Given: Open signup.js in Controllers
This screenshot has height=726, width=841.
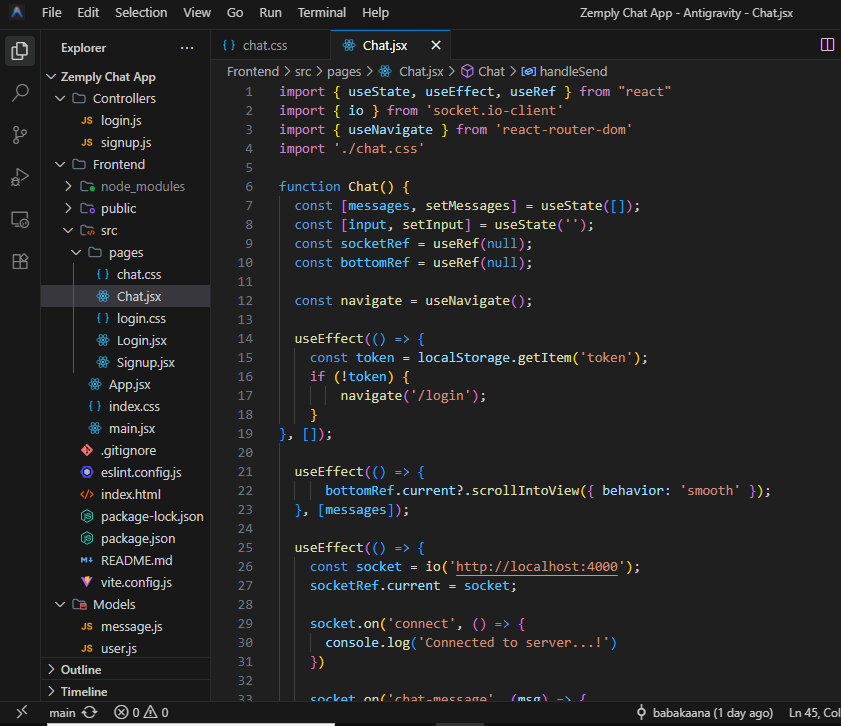Looking at the screenshot, I should [x=126, y=143].
